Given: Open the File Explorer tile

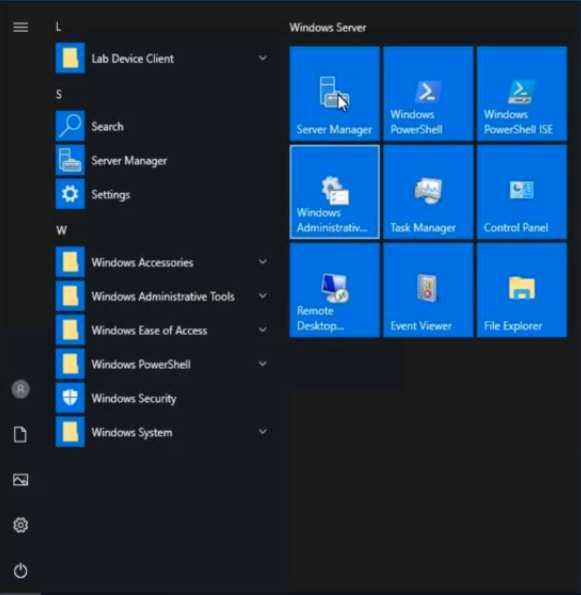Looking at the screenshot, I should pos(522,290).
